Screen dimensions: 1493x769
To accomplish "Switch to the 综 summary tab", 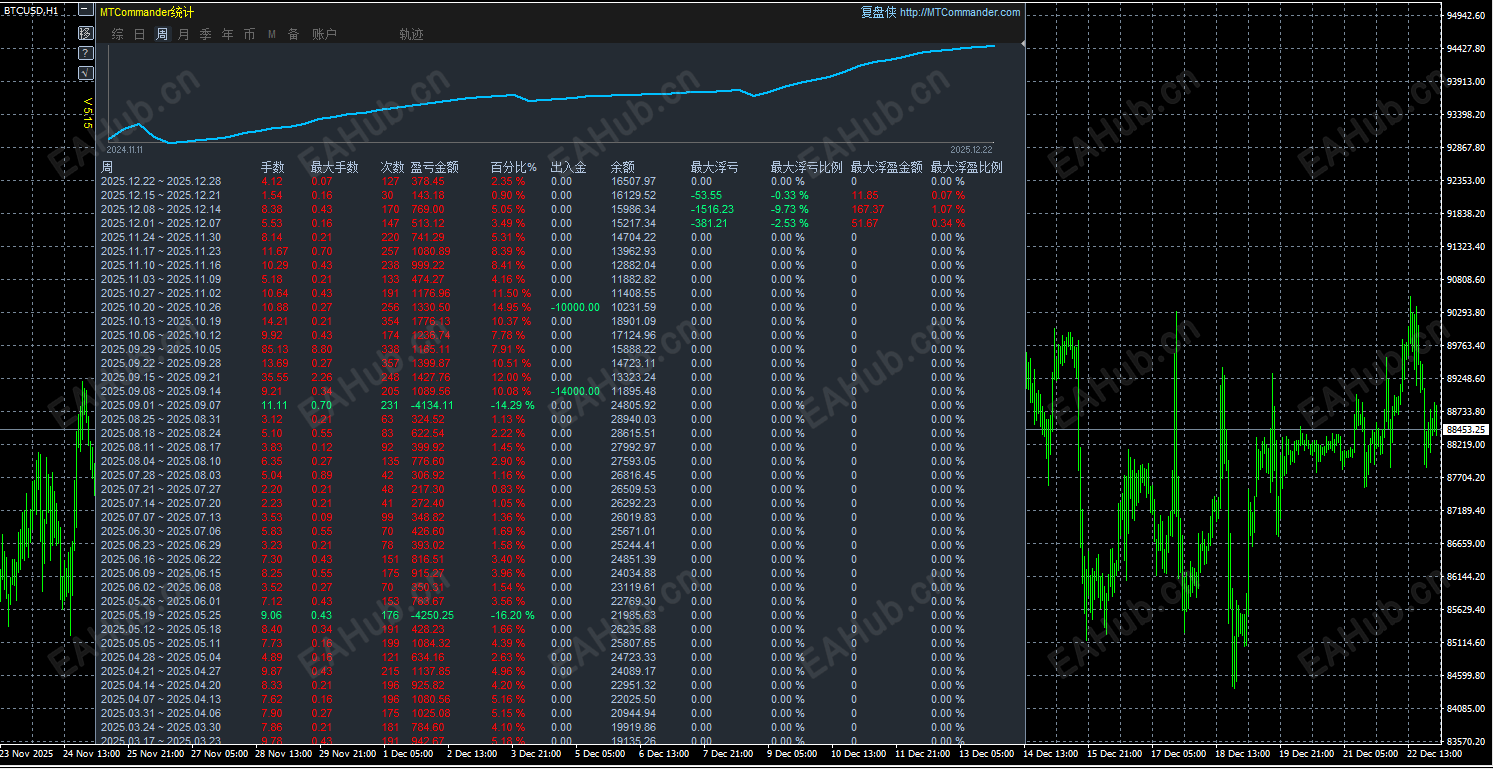I will click(x=118, y=34).
